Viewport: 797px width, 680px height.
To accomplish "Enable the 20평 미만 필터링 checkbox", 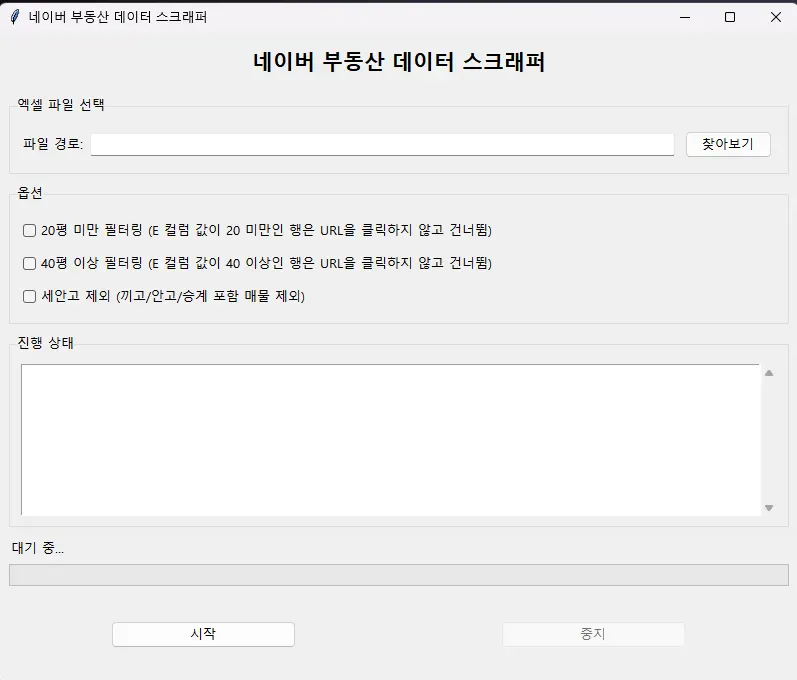I will 29,230.
